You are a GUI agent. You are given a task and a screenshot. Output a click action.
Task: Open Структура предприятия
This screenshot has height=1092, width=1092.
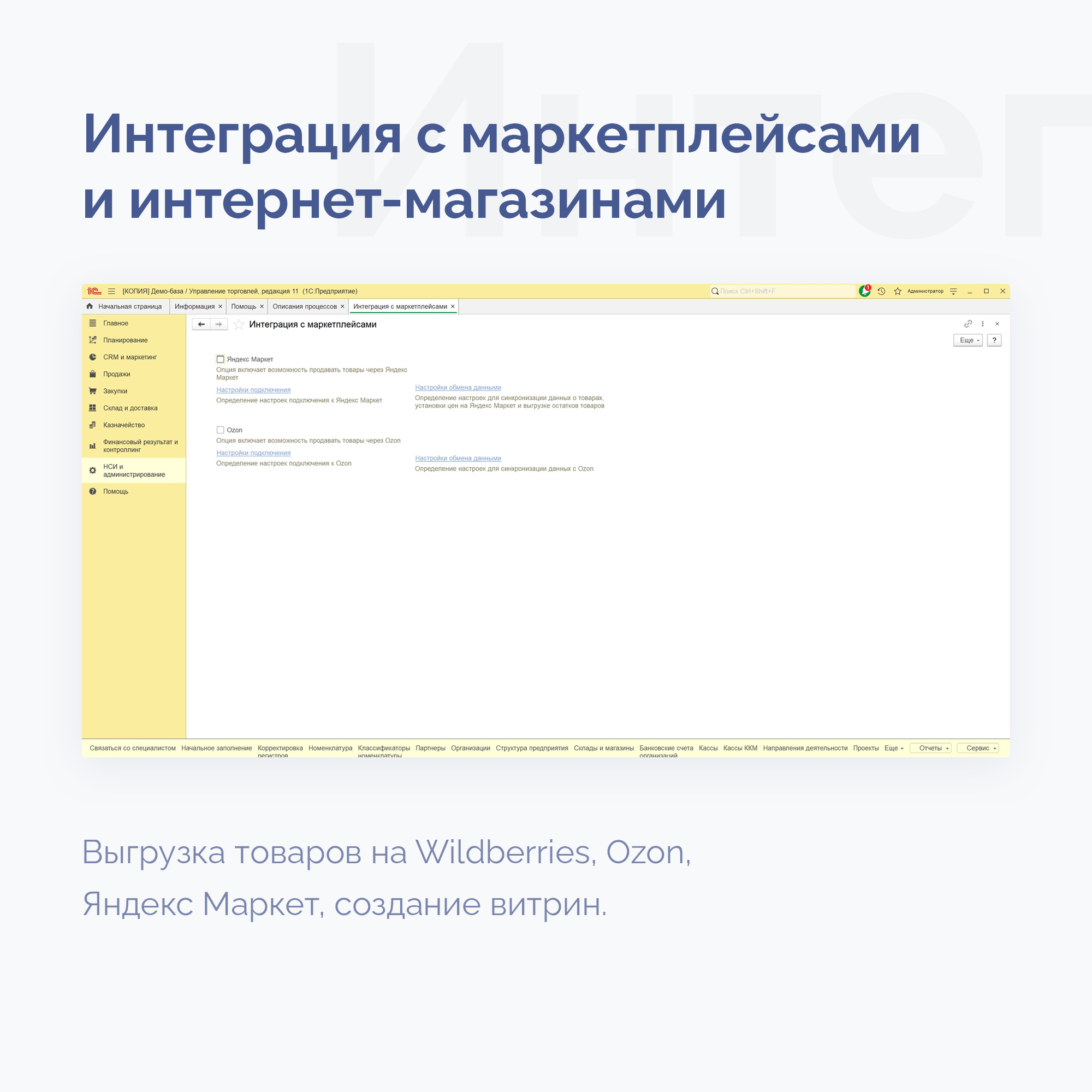(x=532, y=748)
